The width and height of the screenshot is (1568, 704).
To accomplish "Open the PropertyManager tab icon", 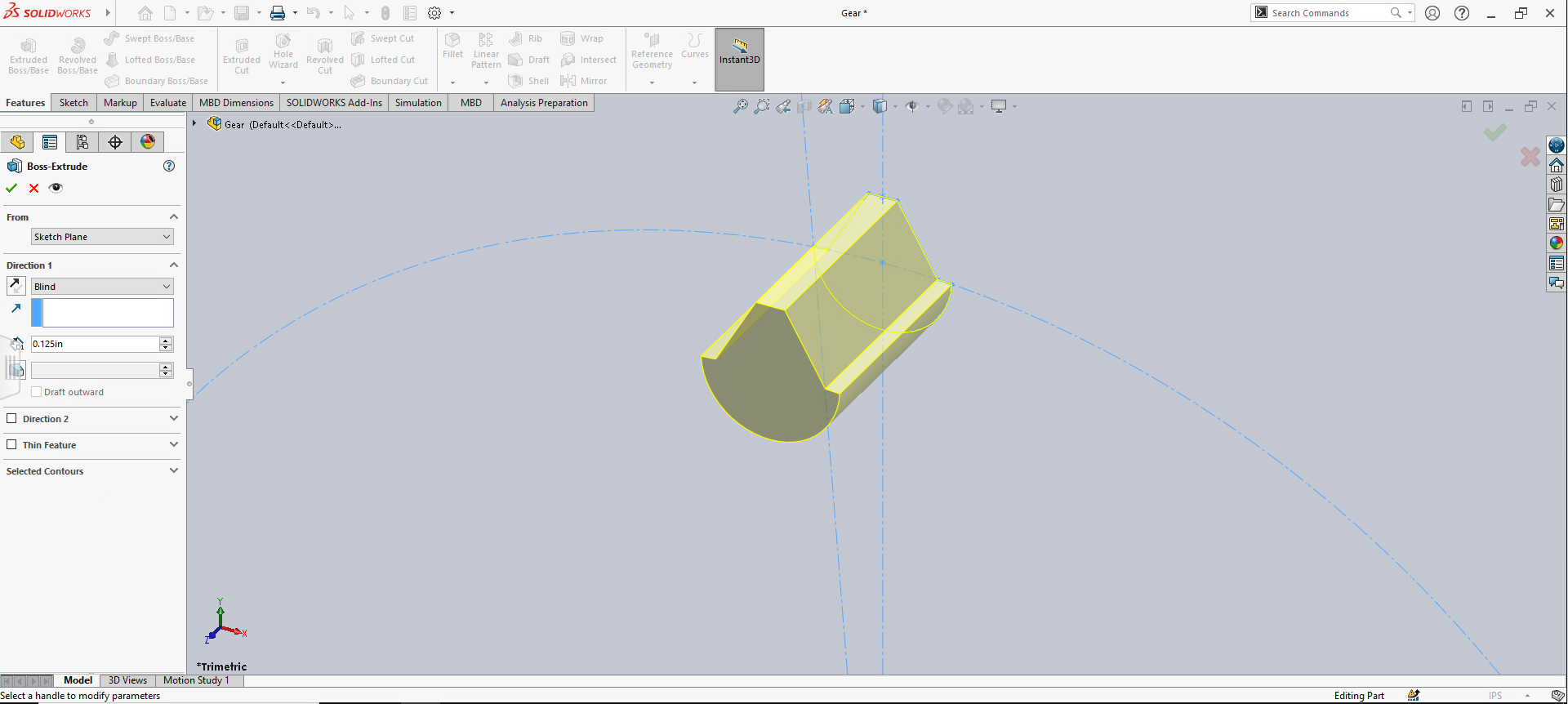I will (50, 142).
